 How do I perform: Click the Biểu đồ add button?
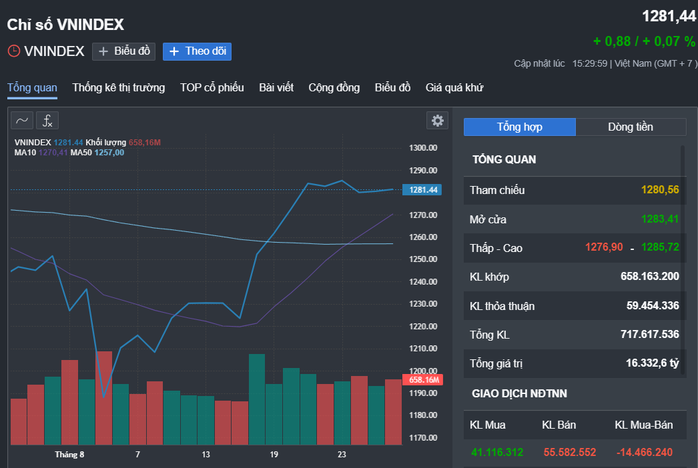124,52
